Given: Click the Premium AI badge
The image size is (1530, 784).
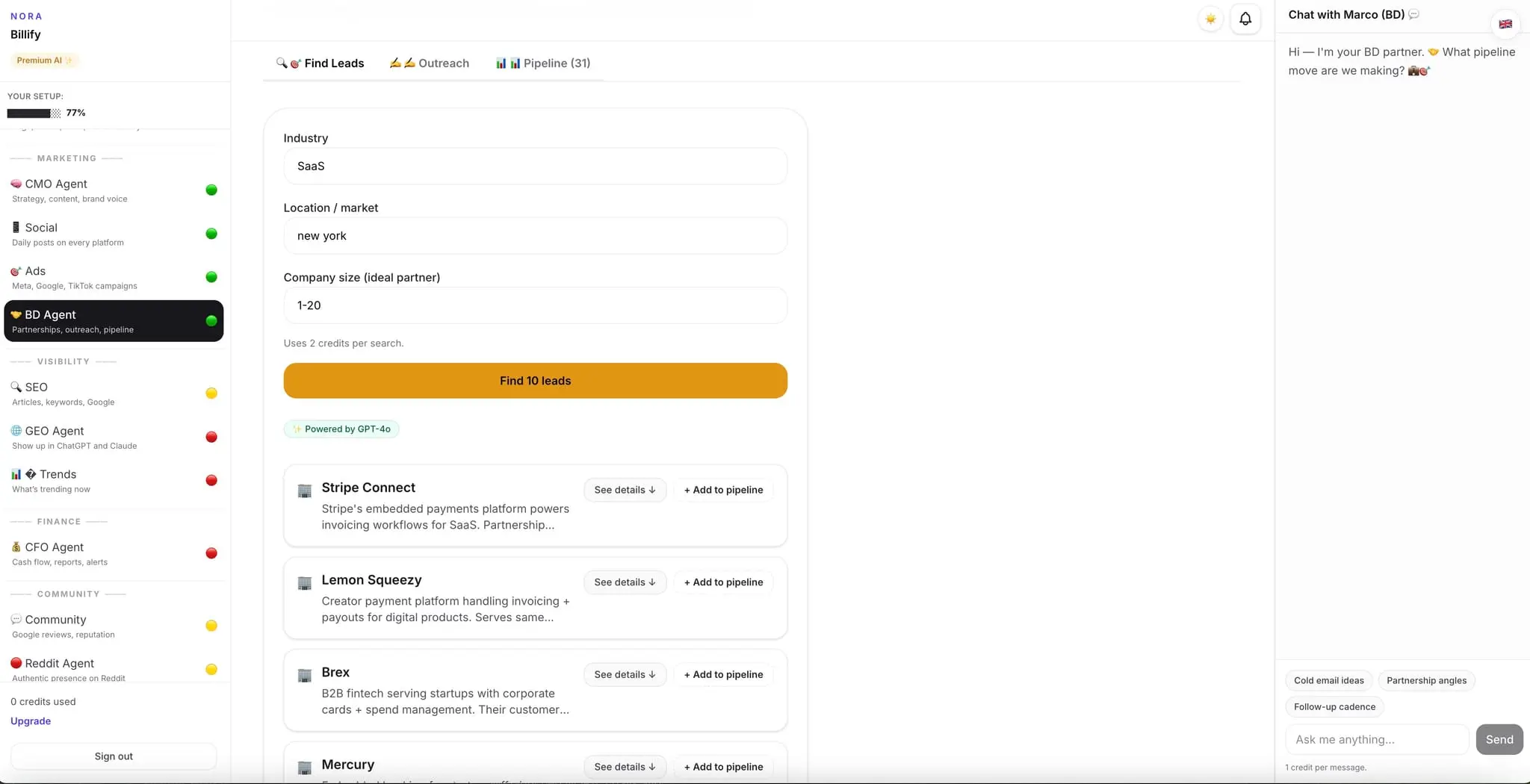Looking at the screenshot, I should (x=45, y=60).
